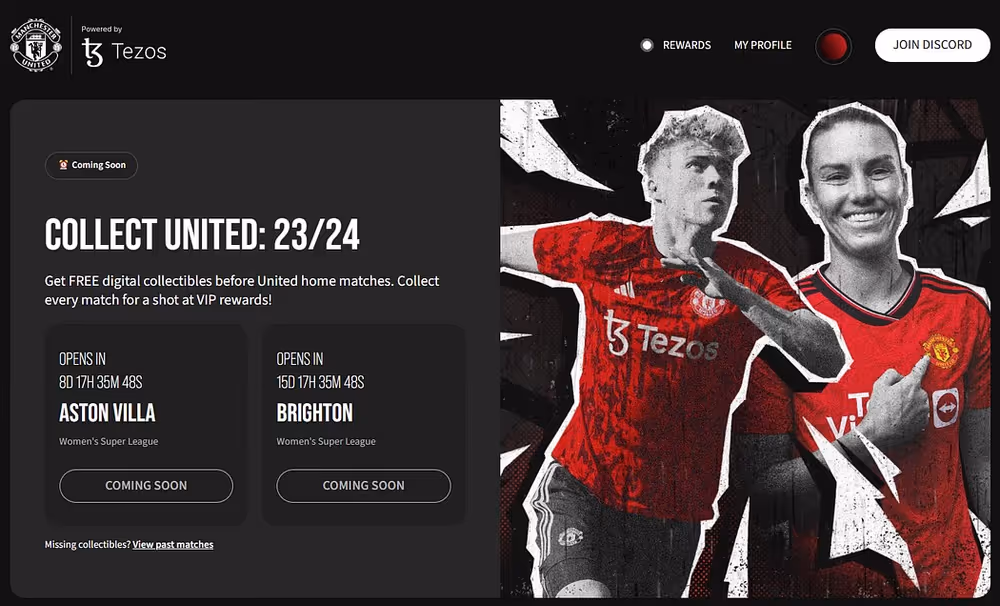The height and width of the screenshot is (606, 1000).
Task: Click the white circle icon beside Rewards
Action: click(x=647, y=45)
